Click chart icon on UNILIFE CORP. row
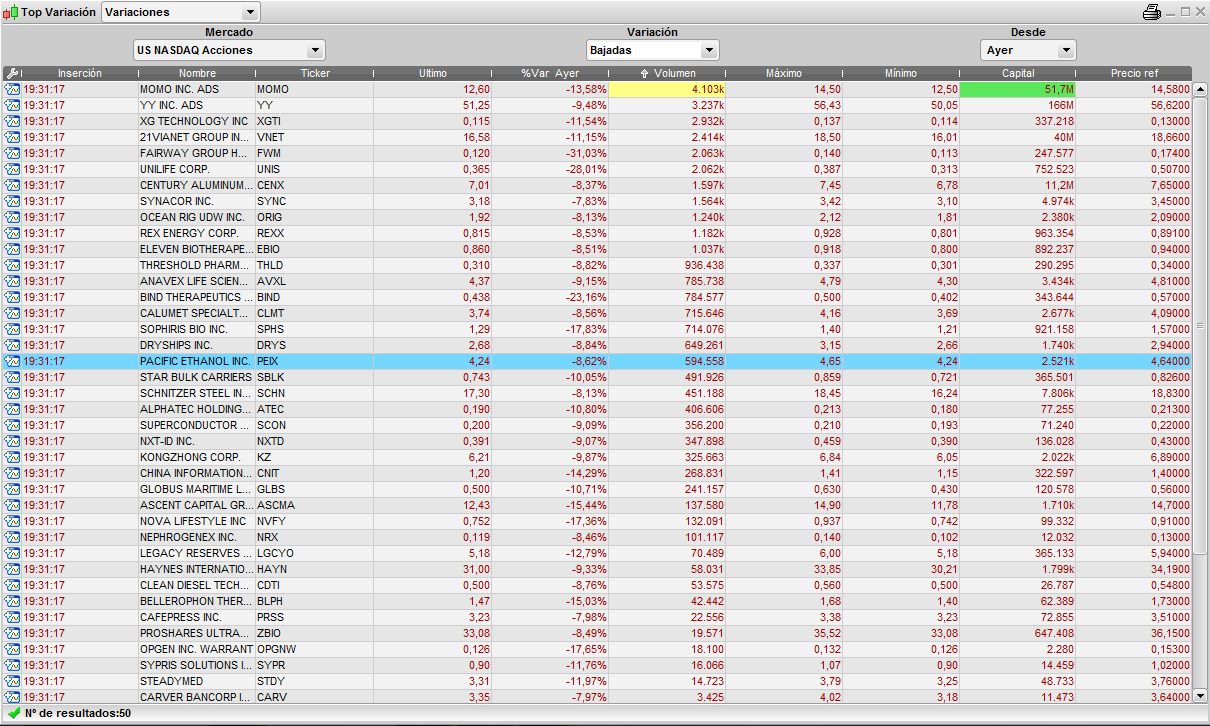The image size is (1210, 726). [x=12, y=169]
